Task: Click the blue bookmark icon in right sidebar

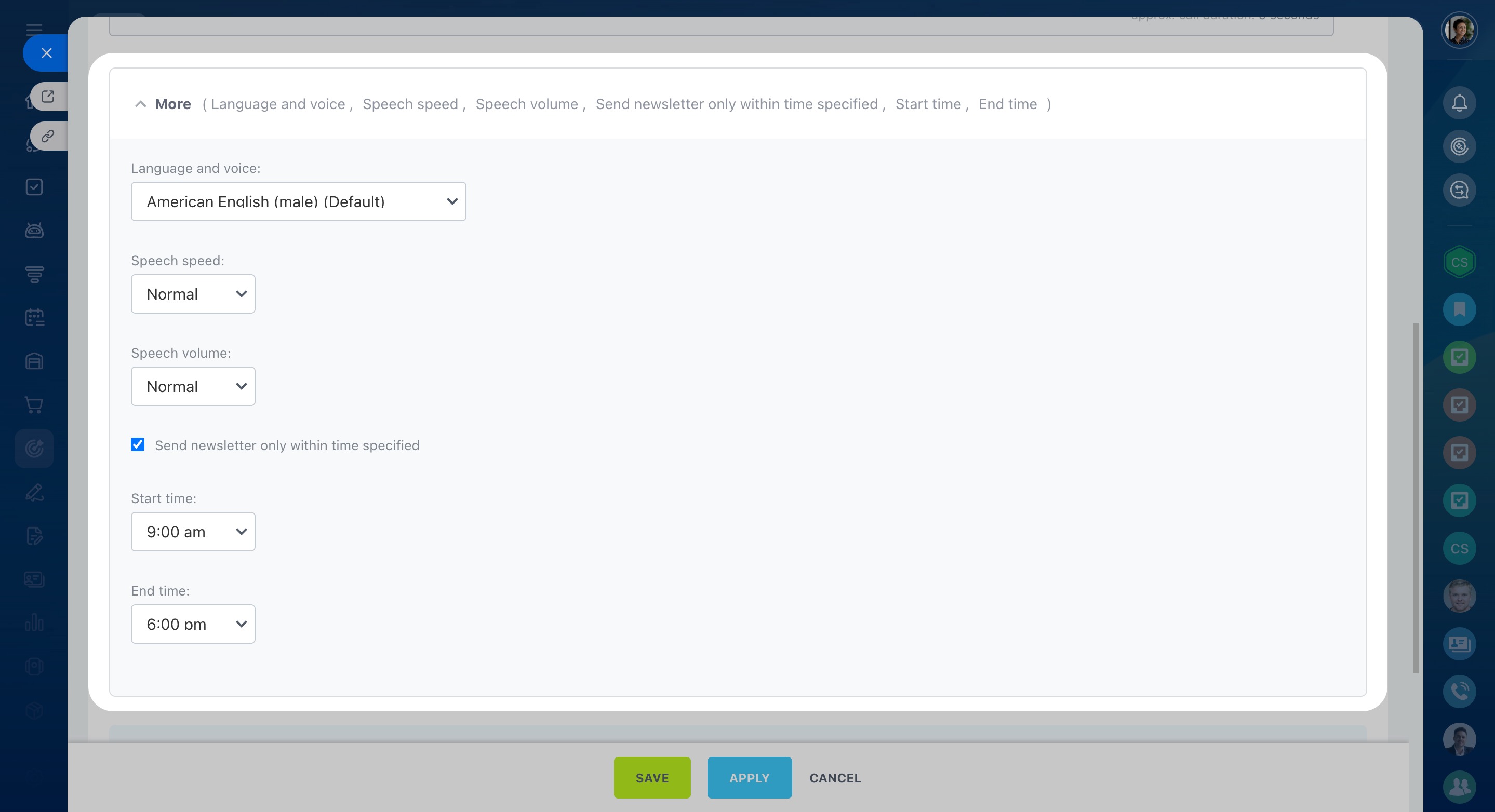Action: point(1459,309)
